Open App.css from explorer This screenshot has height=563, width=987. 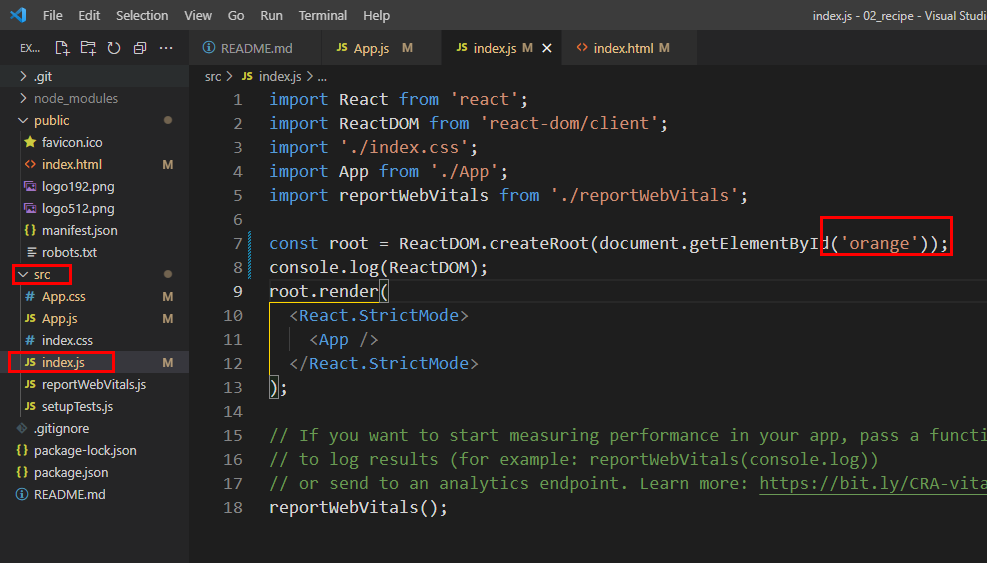pyautogui.click(x=94, y=297)
